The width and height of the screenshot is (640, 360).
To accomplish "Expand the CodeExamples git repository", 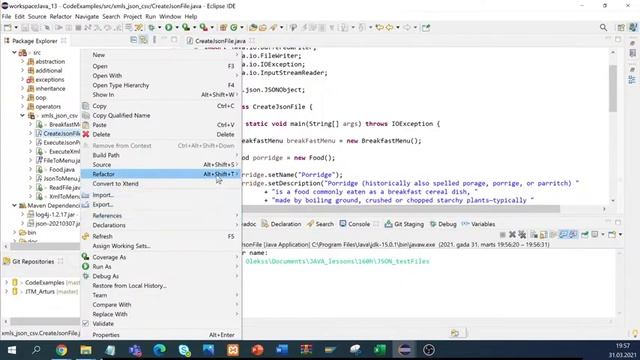I will (x=6, y=282).
